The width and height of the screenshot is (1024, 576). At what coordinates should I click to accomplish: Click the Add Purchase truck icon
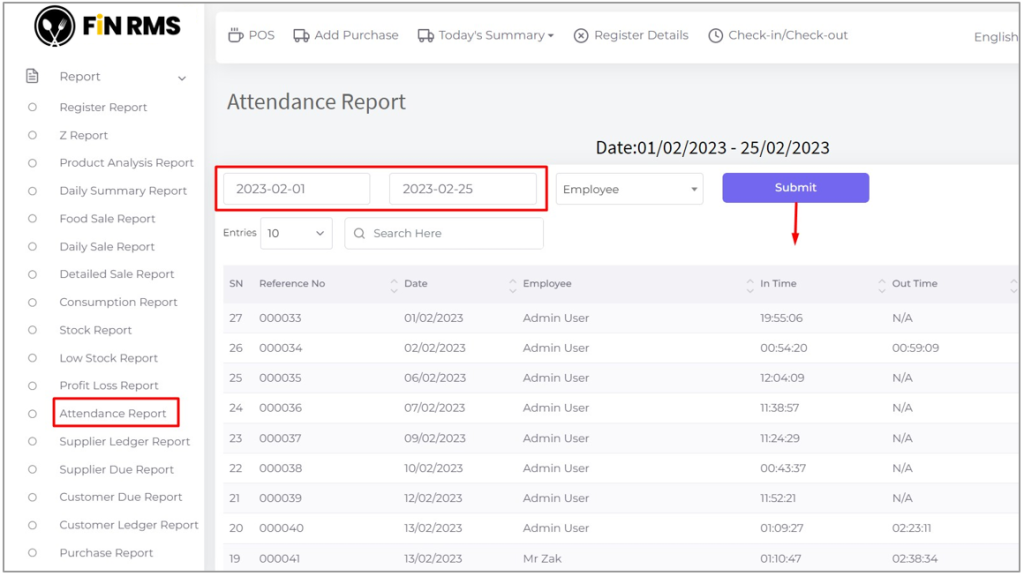tap(301, 35)
